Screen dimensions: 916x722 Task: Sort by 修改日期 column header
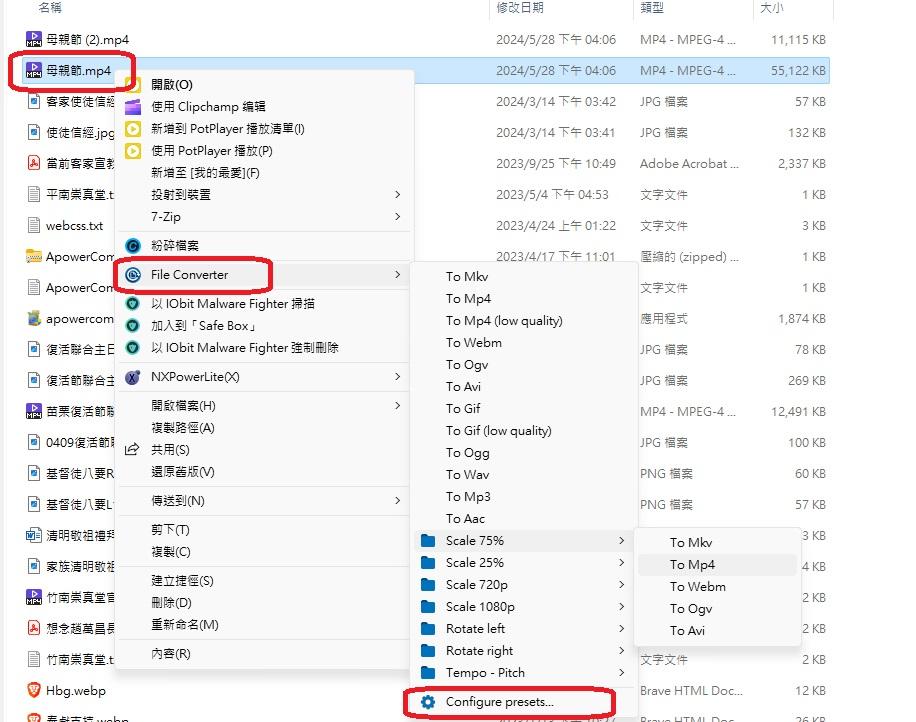click(x=520, y=8)
